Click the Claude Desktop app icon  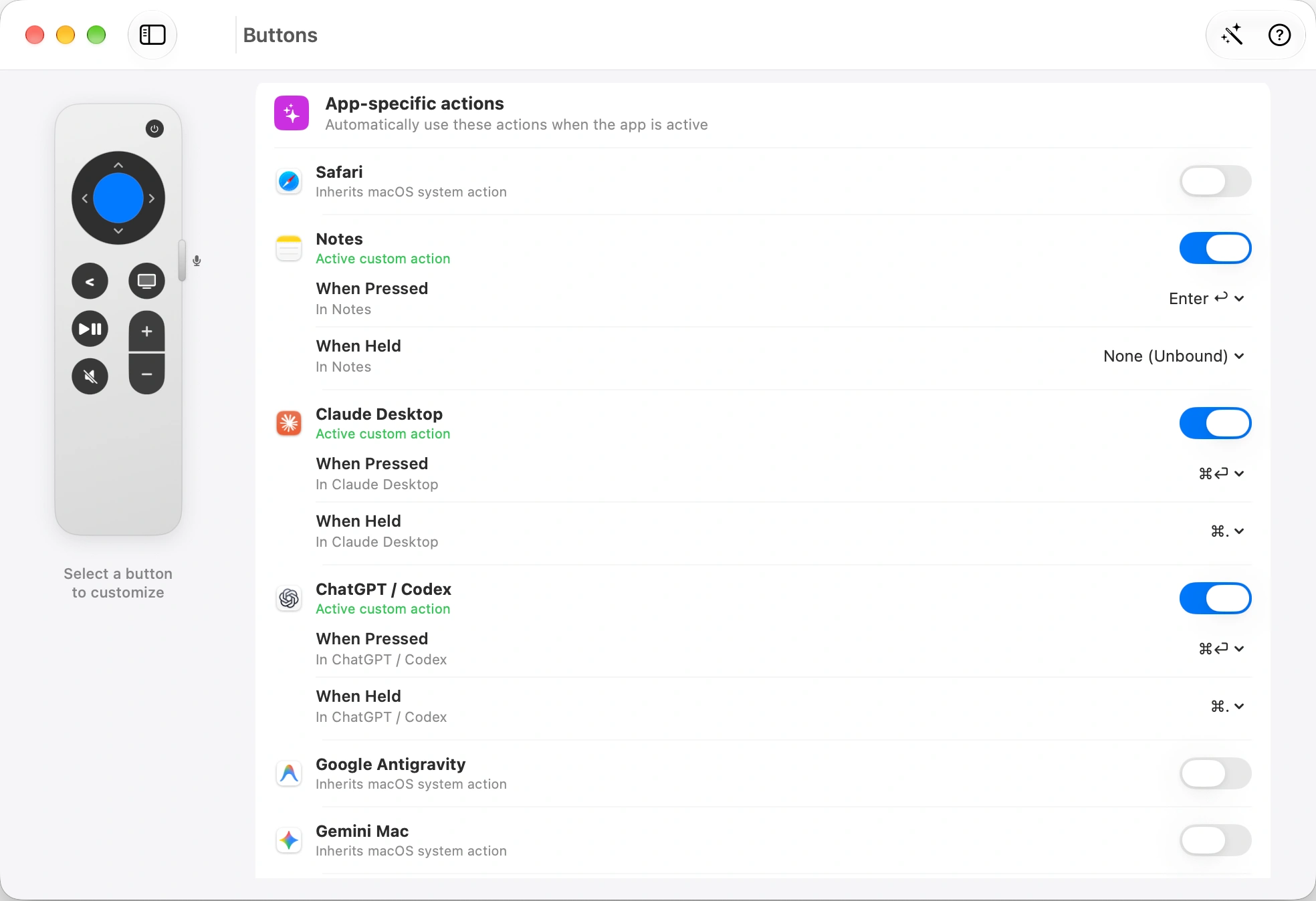[289, 423]
